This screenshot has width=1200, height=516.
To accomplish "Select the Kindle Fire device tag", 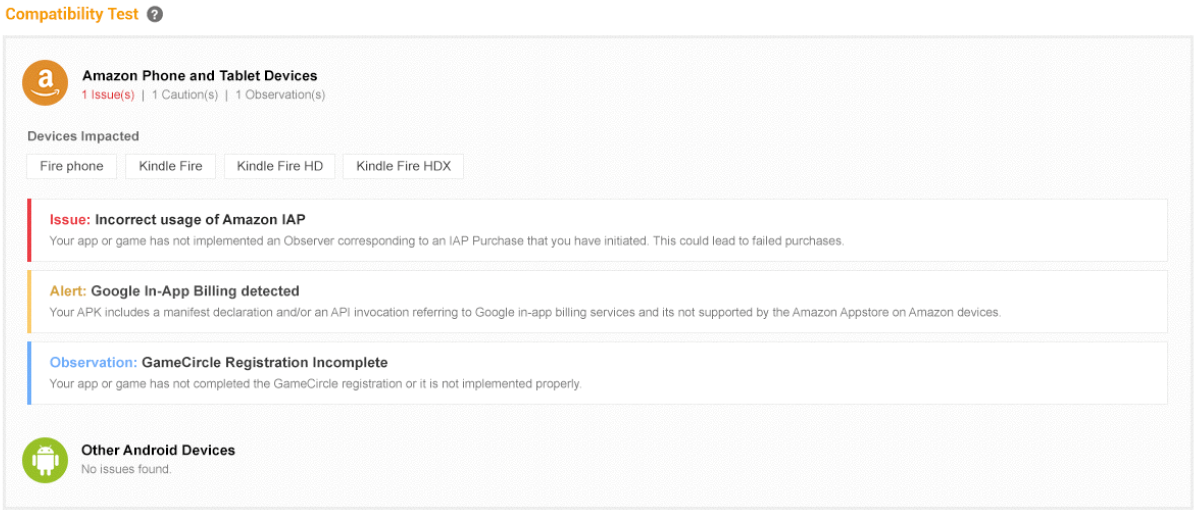I will pyautogui.click(x=170, y=166).
